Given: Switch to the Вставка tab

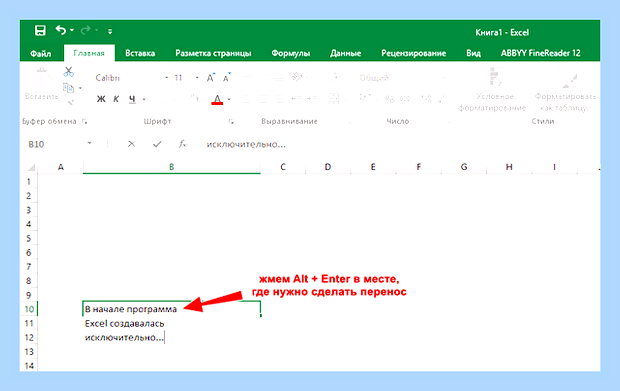Looking at the screenshot, I should tap(140, 53).
